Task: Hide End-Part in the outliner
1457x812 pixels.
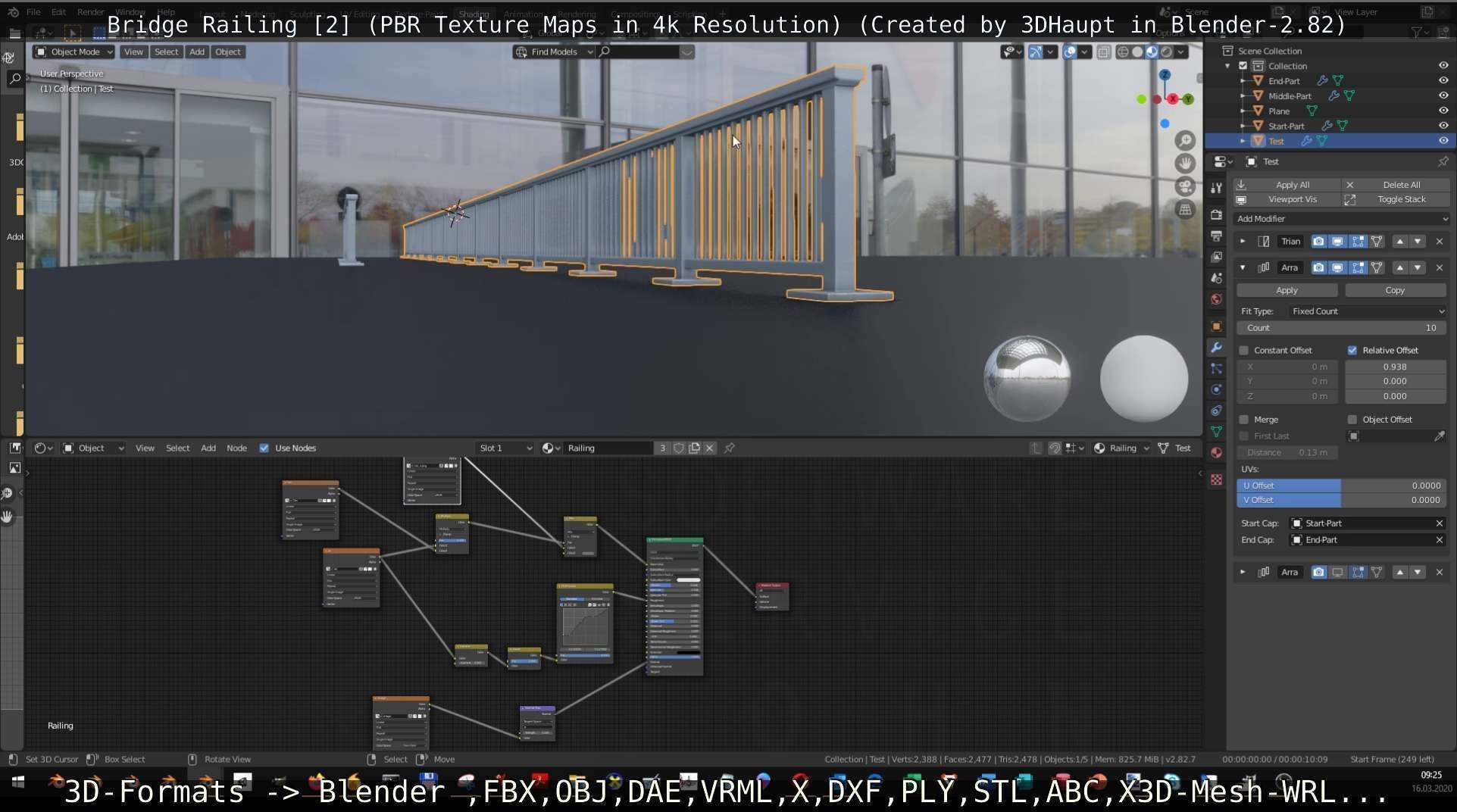Action: click(1443, 81)
